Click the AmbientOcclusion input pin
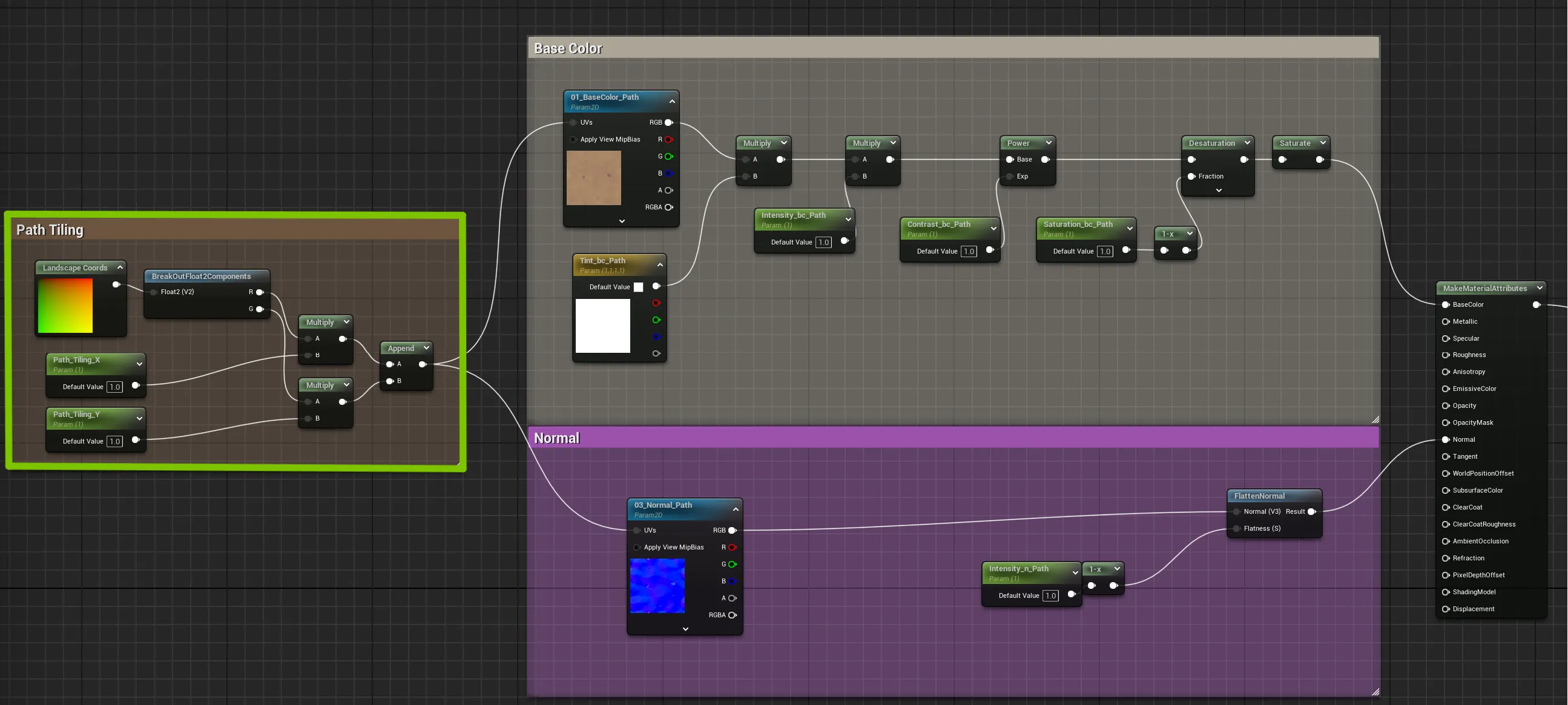The width and height of the screenshot is (1568, 705). point(1446,542)
